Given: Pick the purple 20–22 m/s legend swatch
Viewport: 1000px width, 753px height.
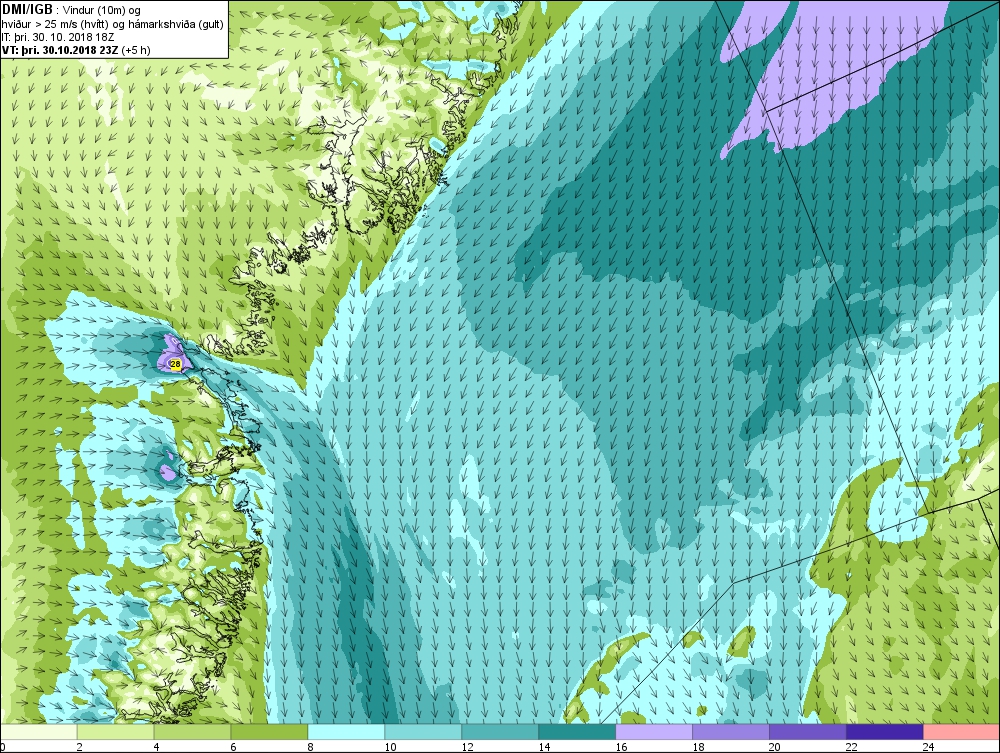Looking at the screenshot, I should click(807, 731).
